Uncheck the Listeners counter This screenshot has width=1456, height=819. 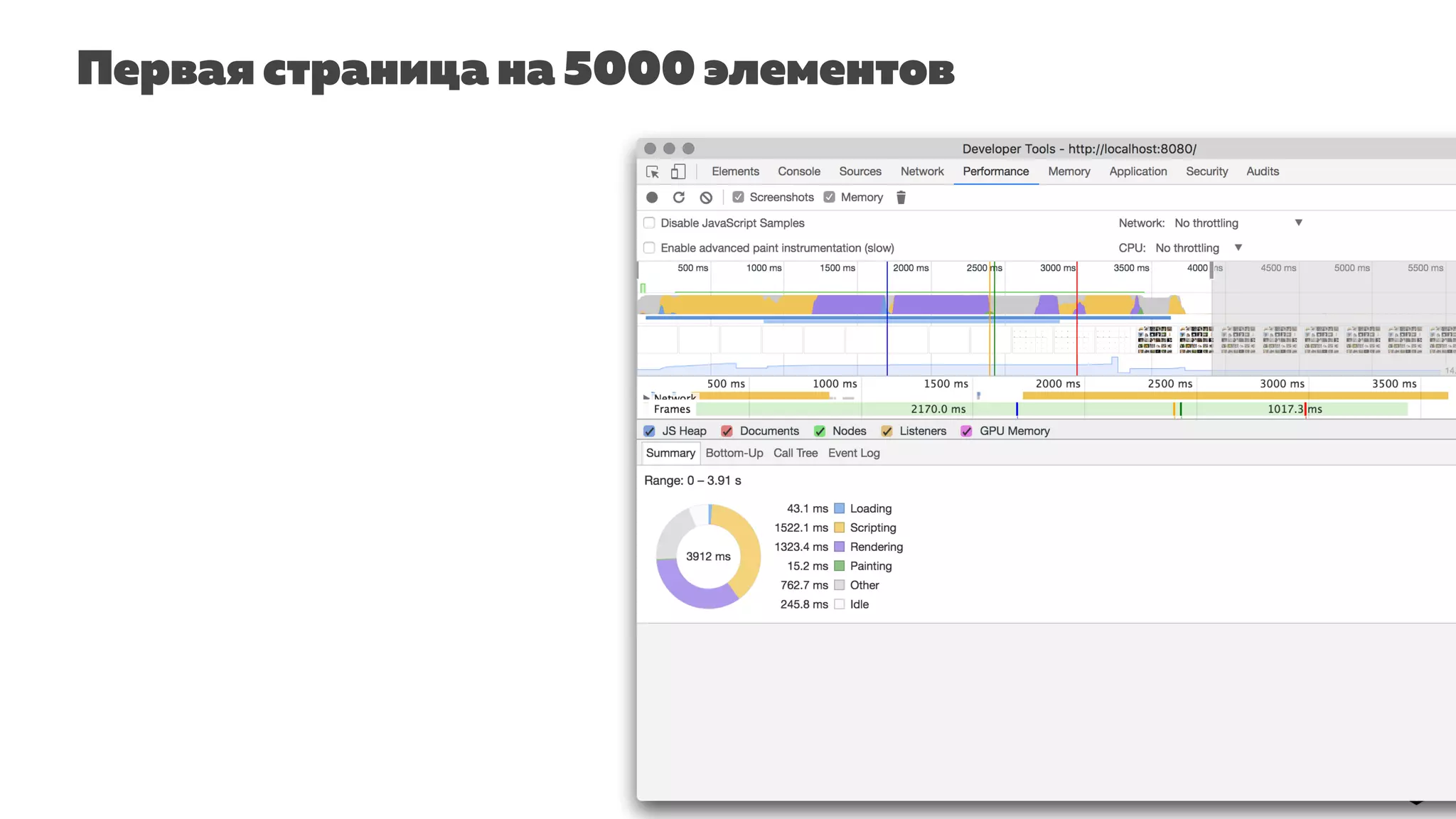click(887, 431)
